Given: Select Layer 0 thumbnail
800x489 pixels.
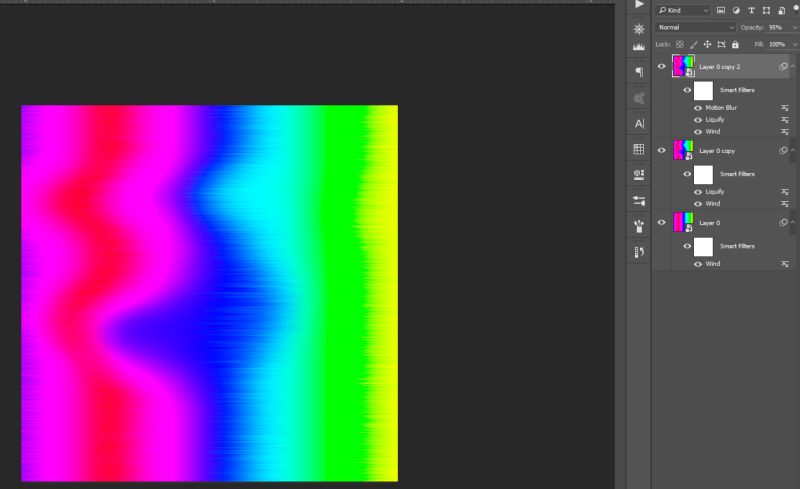Looking at the screenshot, I should [683, 223].
